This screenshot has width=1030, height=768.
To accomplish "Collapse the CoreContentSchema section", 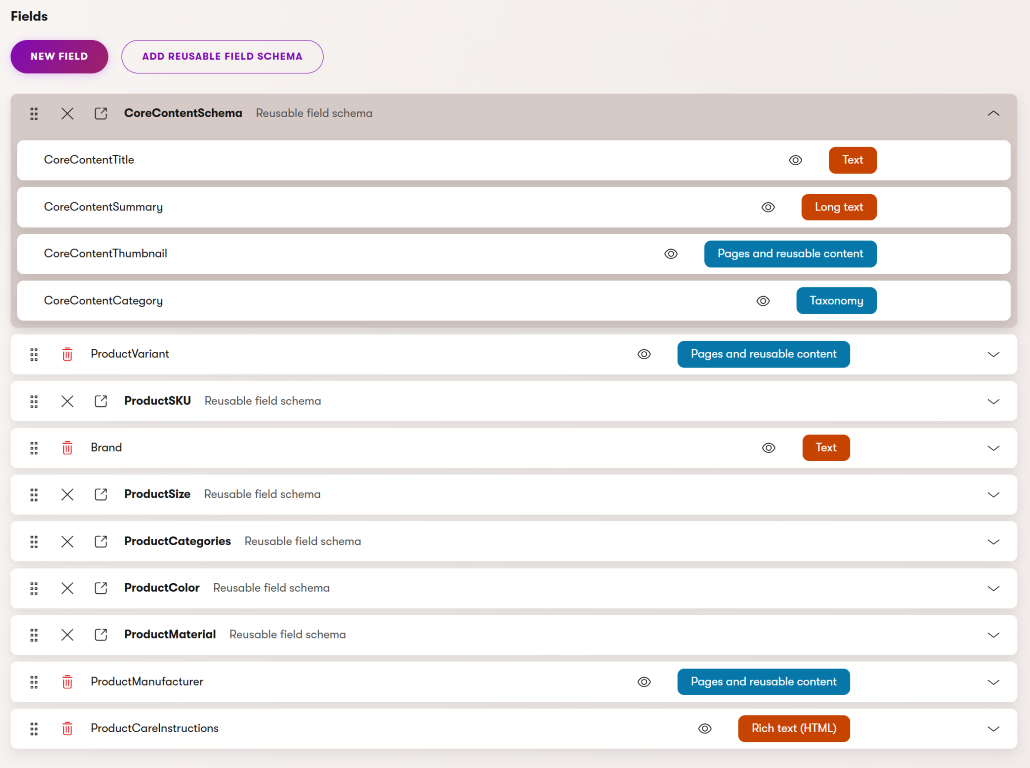I will click(993, 113).
